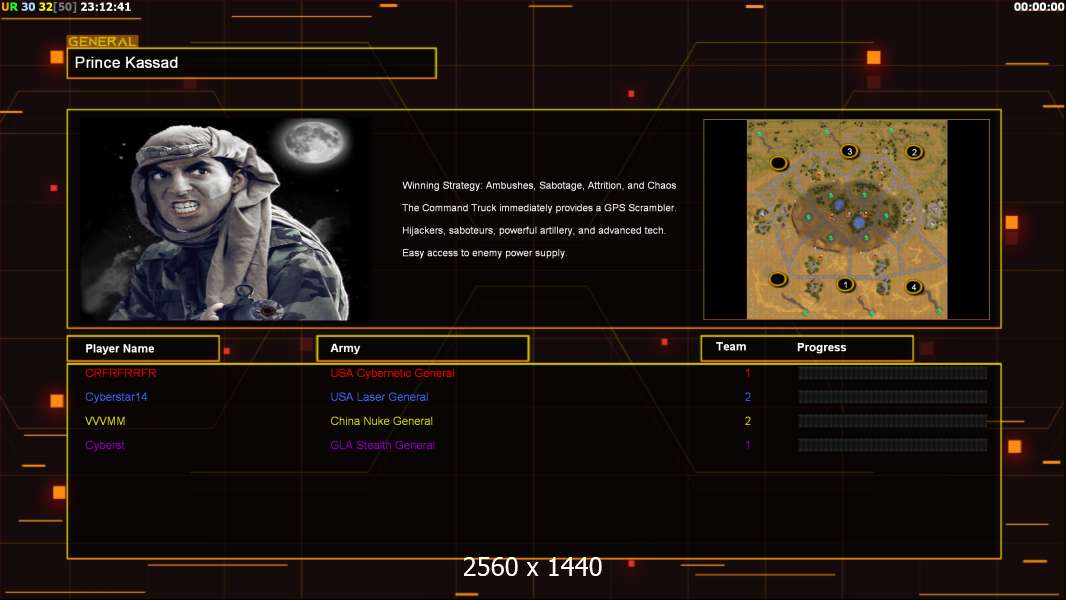
Task: Click team number 1 in the Cyberst row
Action: (748, 445)
